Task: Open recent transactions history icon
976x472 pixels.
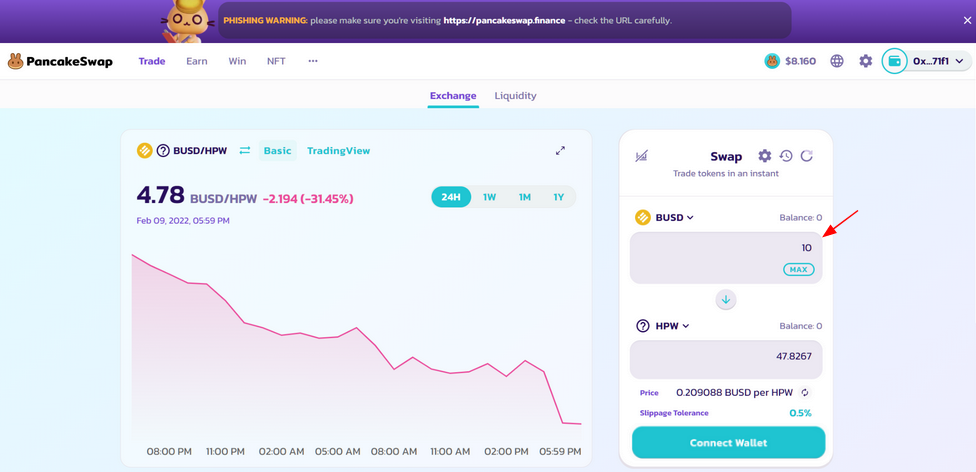Action: tap(786, 156)
